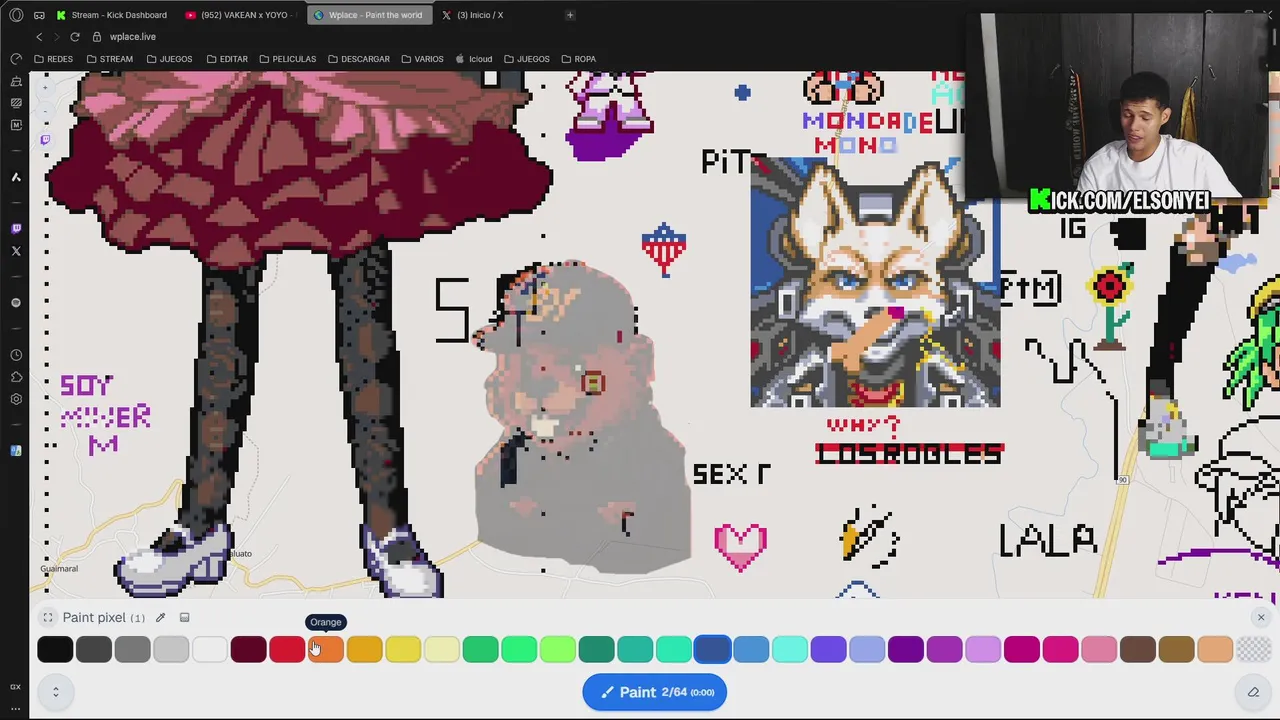Click the color picker eyedropper icon
1280x720 pixels.
click(160, 618)
